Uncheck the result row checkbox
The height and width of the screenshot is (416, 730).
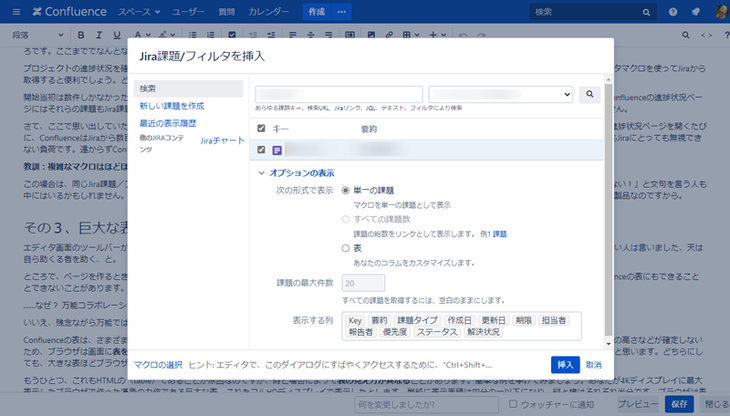click(x=261, y=149)
